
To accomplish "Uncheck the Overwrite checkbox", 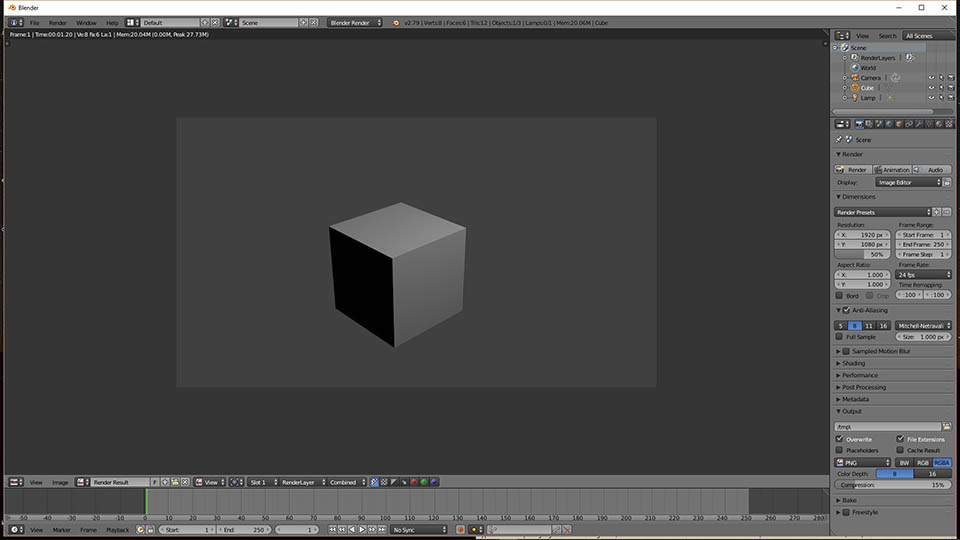I will point(839,439).
